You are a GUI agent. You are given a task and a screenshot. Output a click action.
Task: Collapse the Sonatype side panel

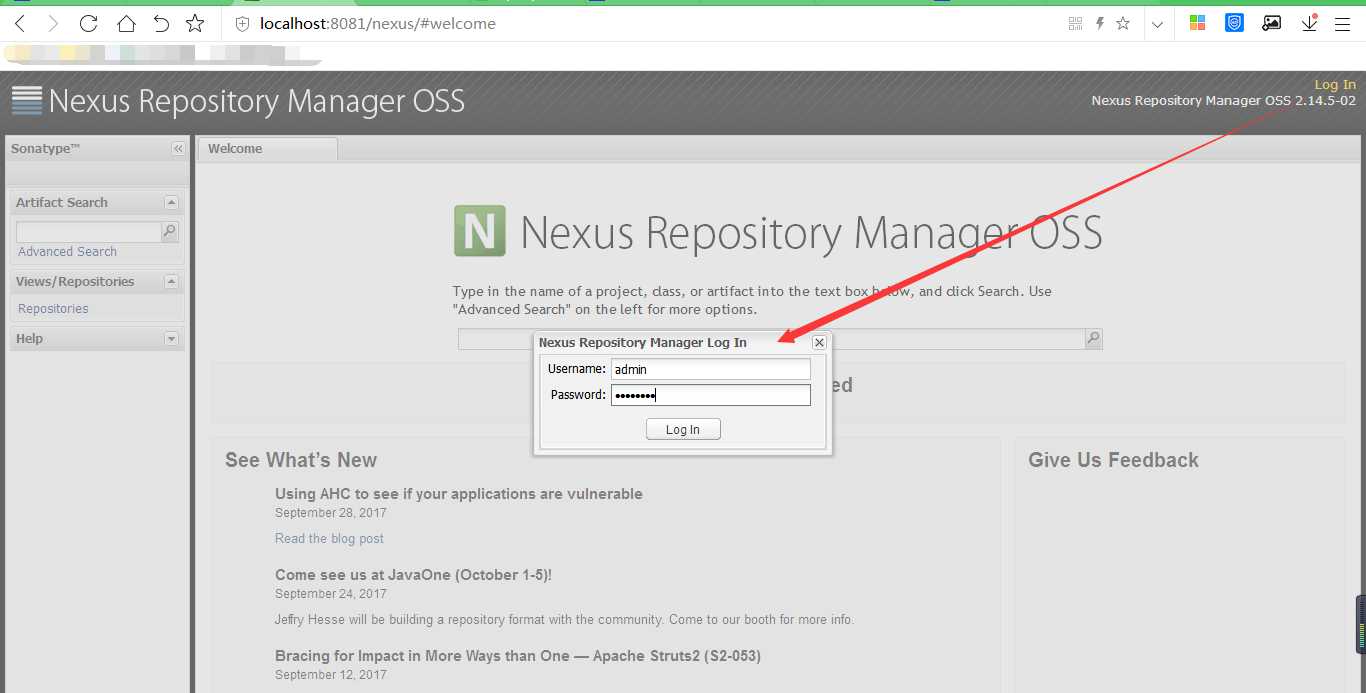point(178,149)
